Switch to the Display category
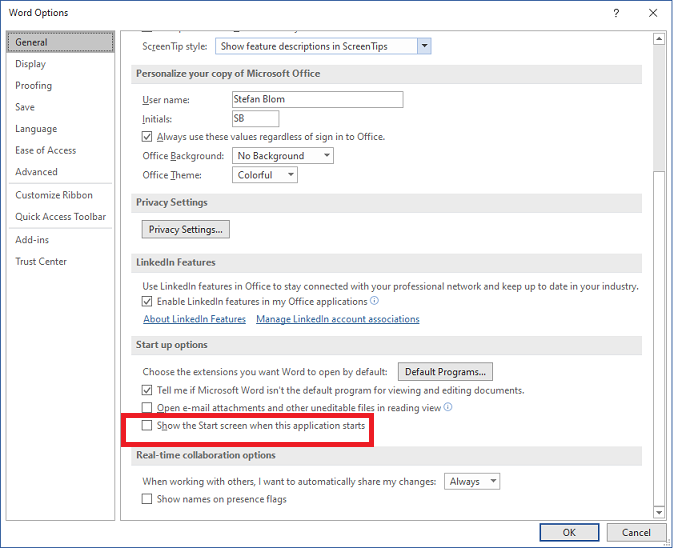The image size is (694, 548). tap(60, 64)
